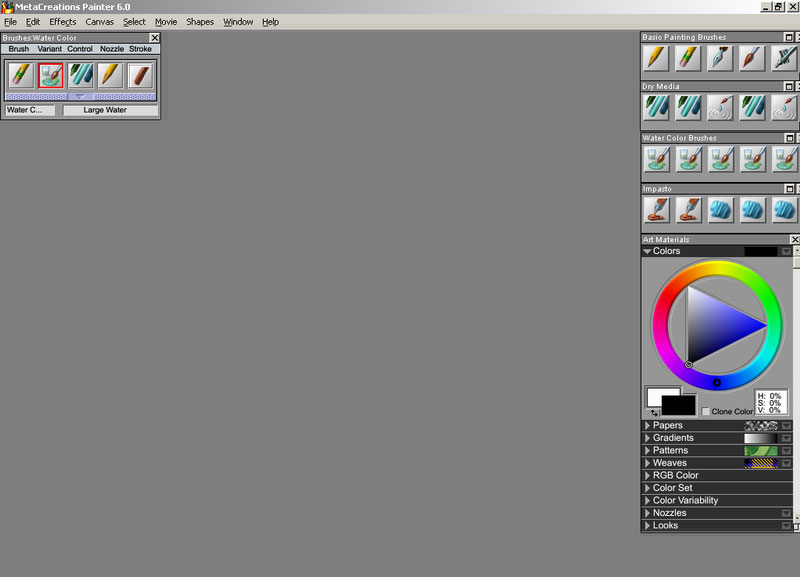The height and width of the screenshot is (577, 800).
Task: Select the white secondary color swatch
Action: pyautogui.click(x=655, y=395)
